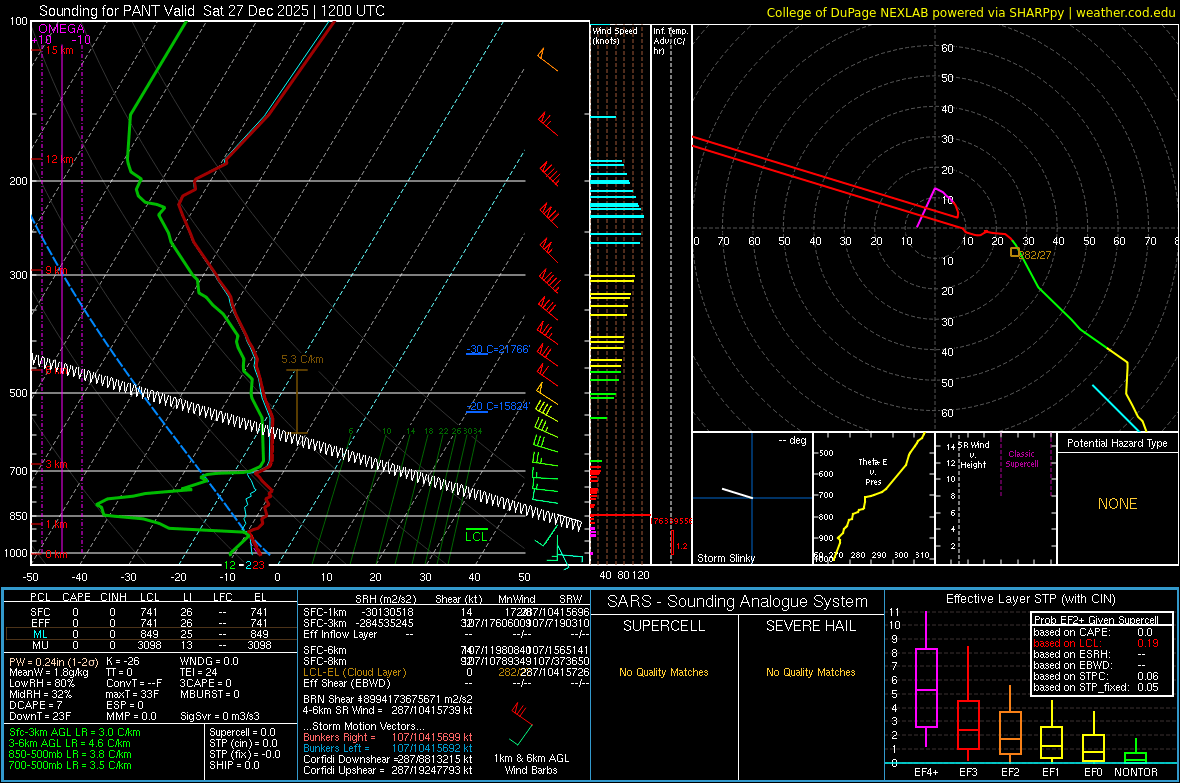The width and height of the screenshot is (1180, 783).
Task: Click the "Inf. Temp. Adv." panel header
Action: click(670, 41)
